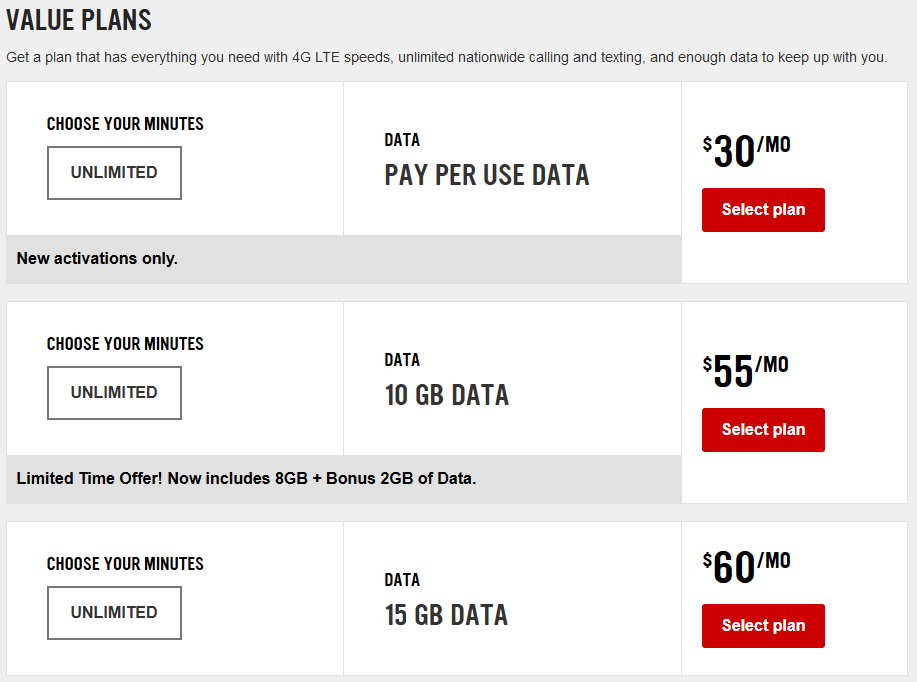The width and height of the screenshot is (917, 682).
Task: Select the $55 per month plan
Action: click(x=763, y=430)
